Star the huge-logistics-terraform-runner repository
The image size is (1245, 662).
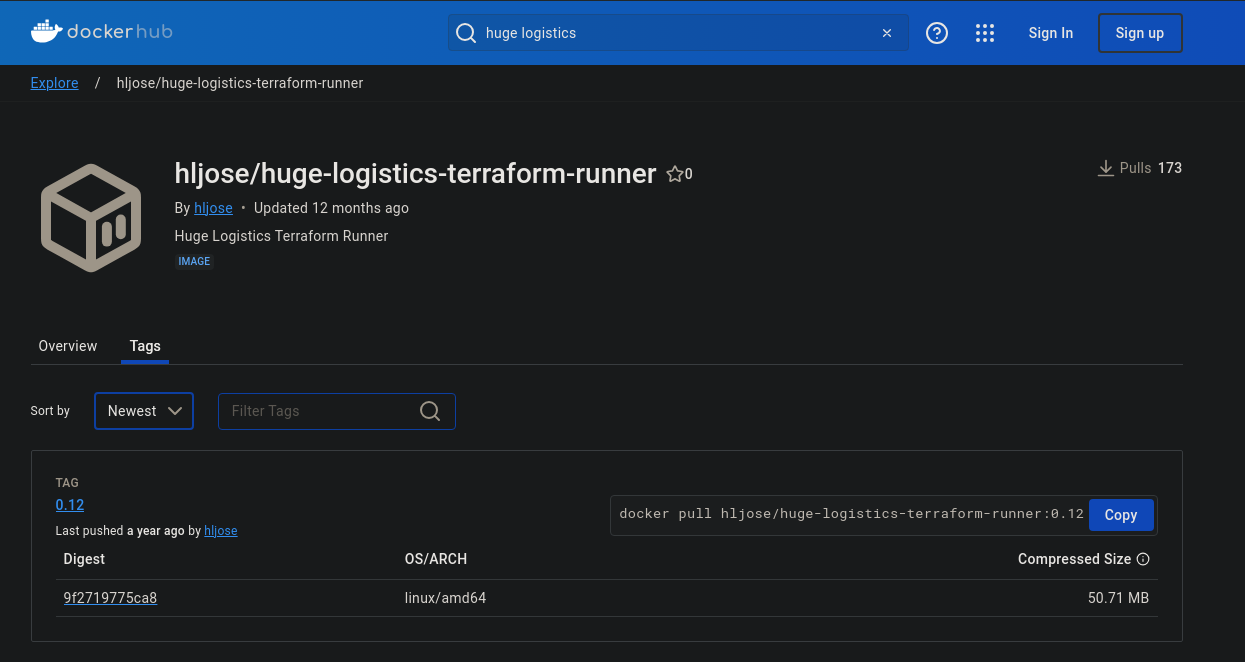(675, 174)
